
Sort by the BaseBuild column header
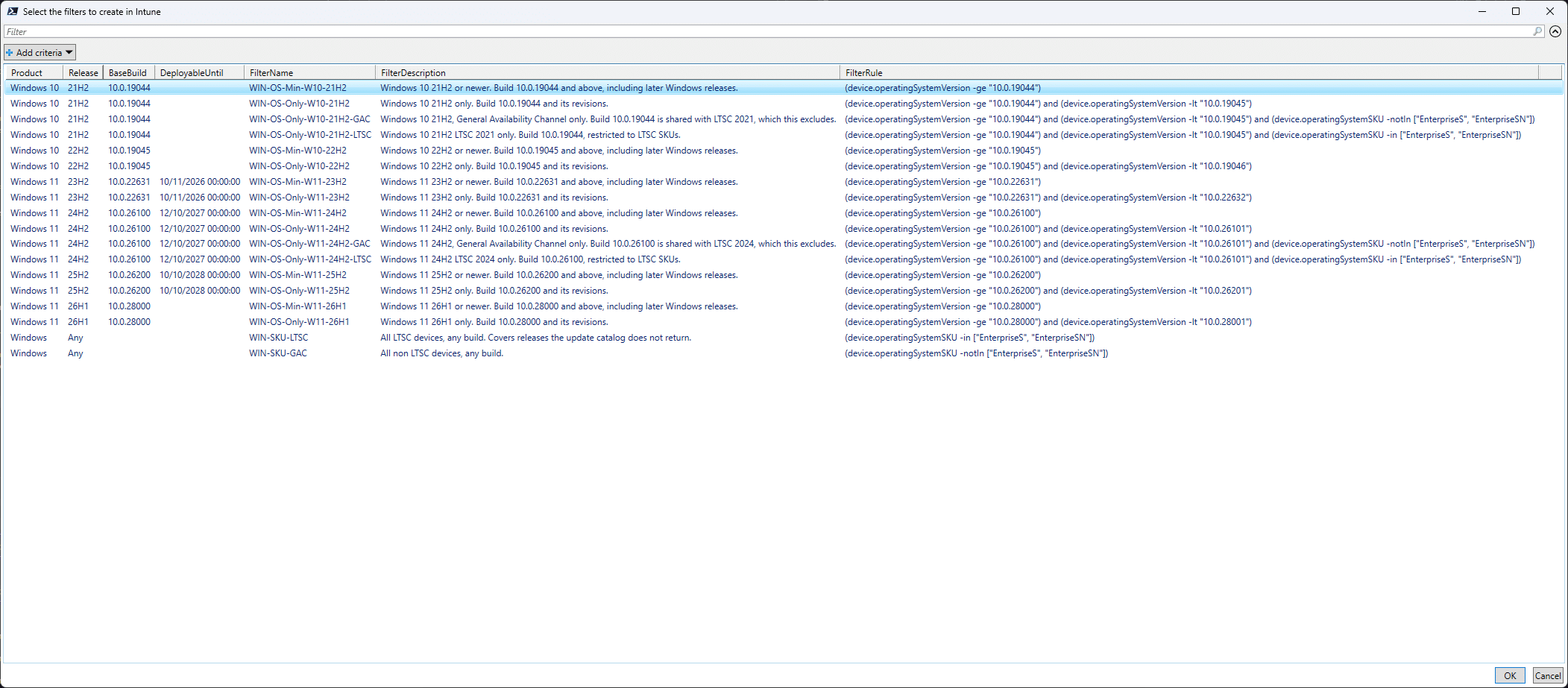click(129, 72)
